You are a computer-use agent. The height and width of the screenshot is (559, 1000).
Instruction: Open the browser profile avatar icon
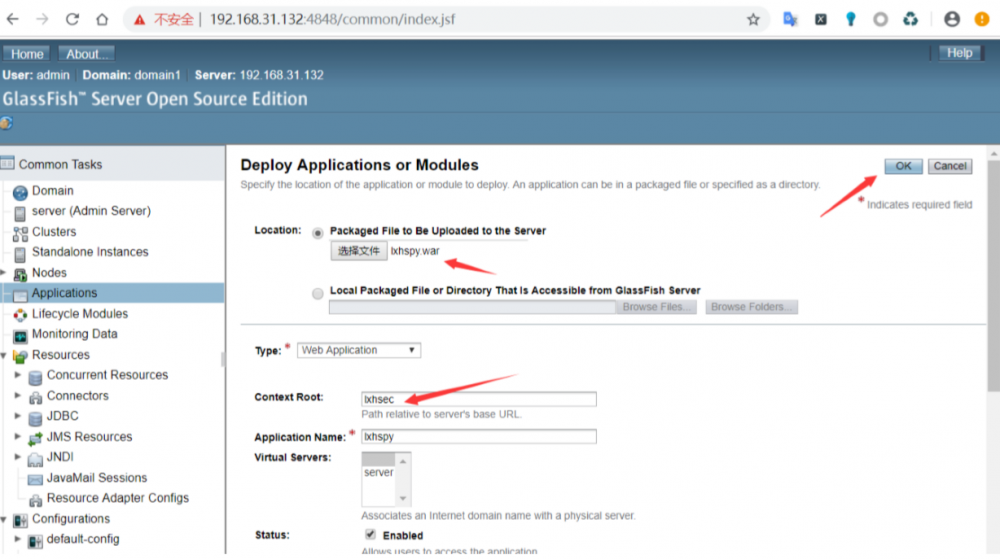pyautogui.click(x=952, y=19)
